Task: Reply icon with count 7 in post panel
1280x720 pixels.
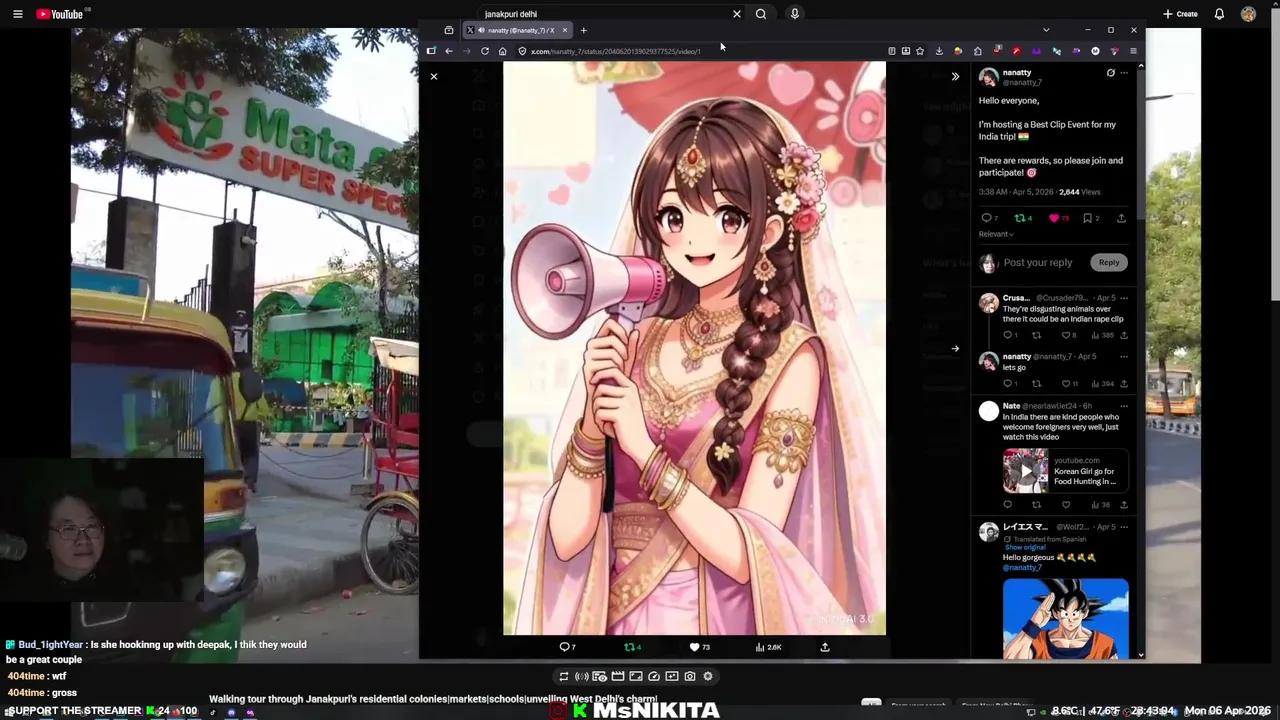Action: point(989,218)
